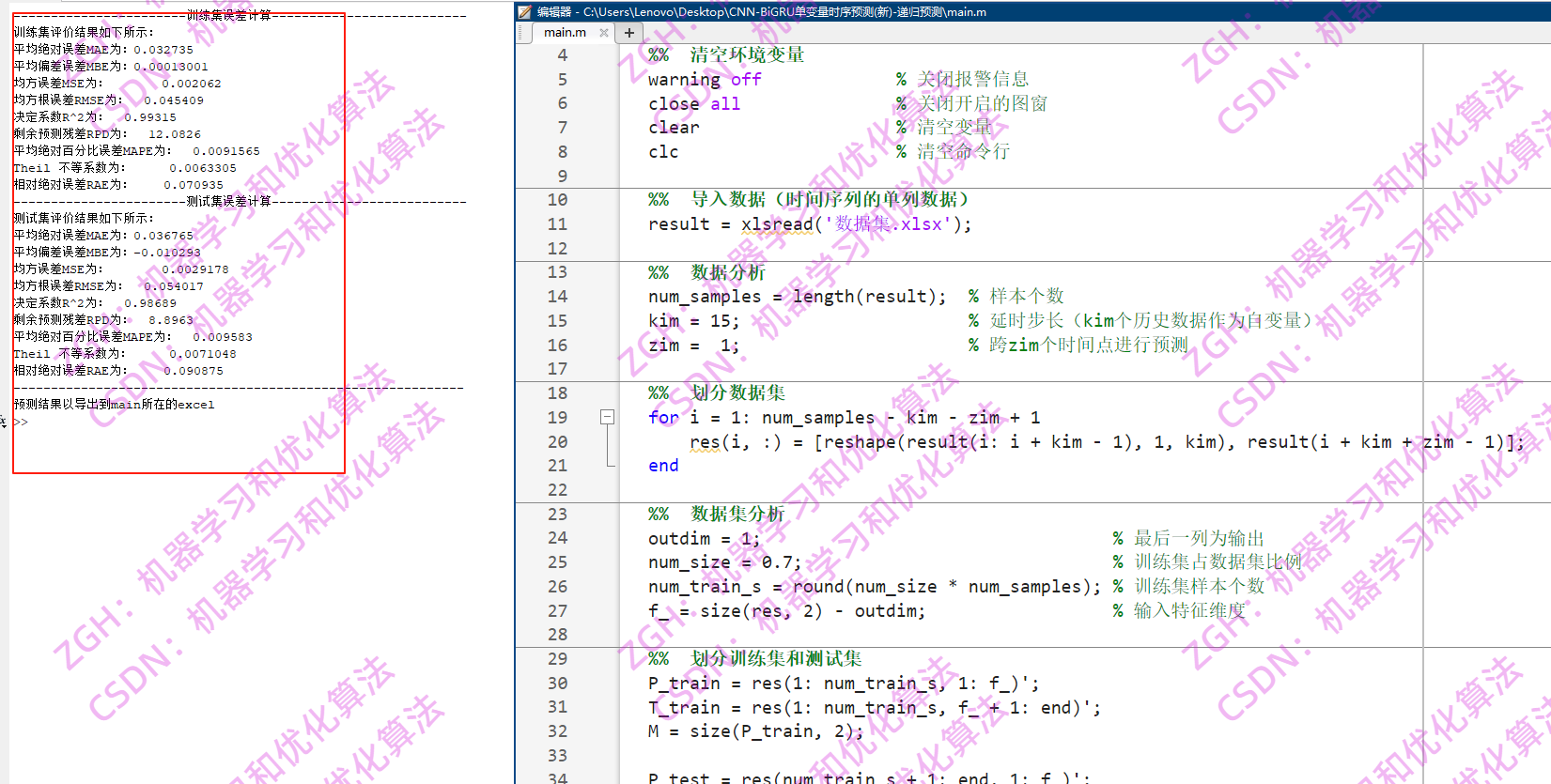This screenshot has height=784, width=1551.
Task: Click the '%% 导入数据' section header
Action: [809, 200]
